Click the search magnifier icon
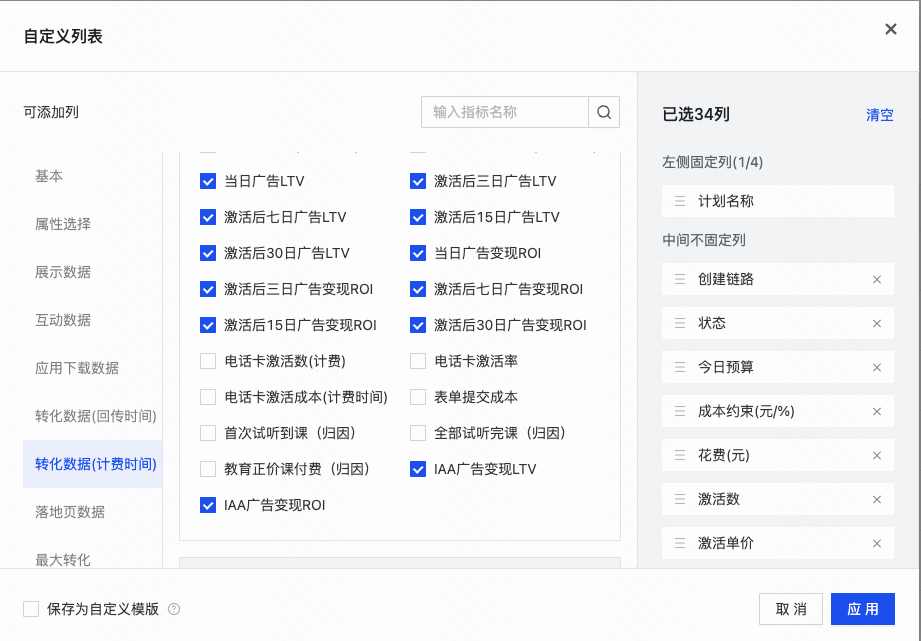 [x=604, y=112]
